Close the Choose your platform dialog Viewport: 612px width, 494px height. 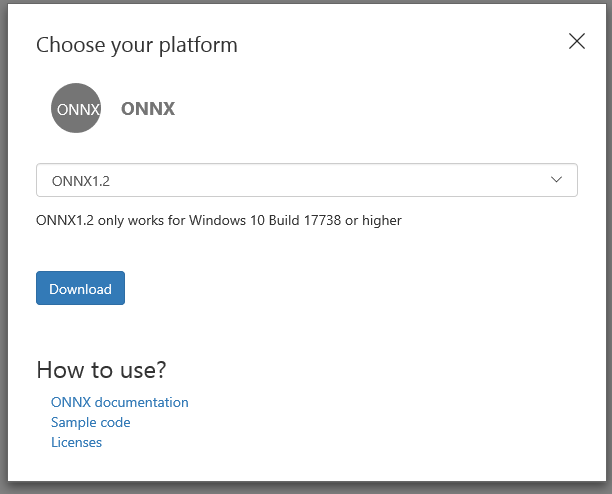(576, 41)
